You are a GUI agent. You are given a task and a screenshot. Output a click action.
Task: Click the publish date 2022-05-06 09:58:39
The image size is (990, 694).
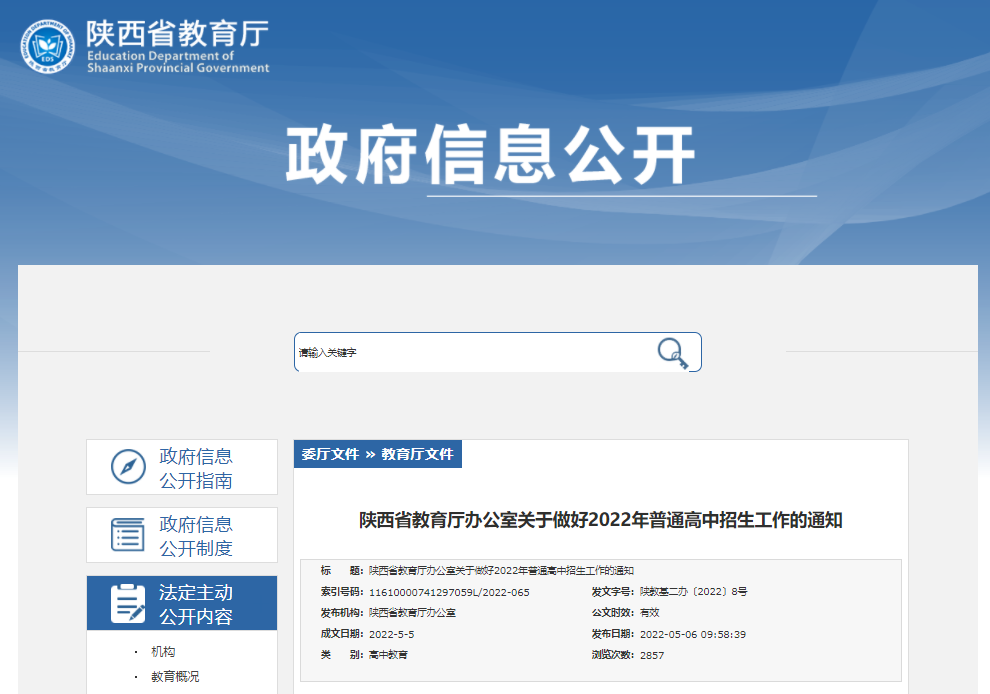click(x=692, y=634)
